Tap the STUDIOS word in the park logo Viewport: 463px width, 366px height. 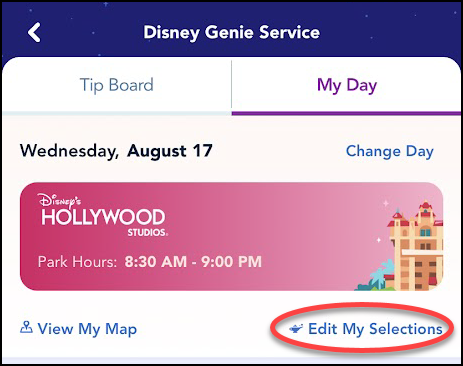pos(147,232)
